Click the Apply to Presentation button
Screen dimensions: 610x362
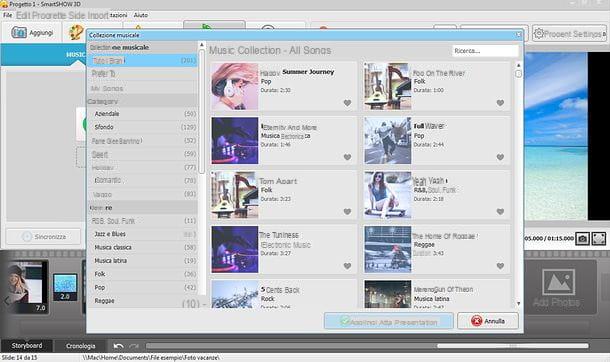tap(389, 322)
